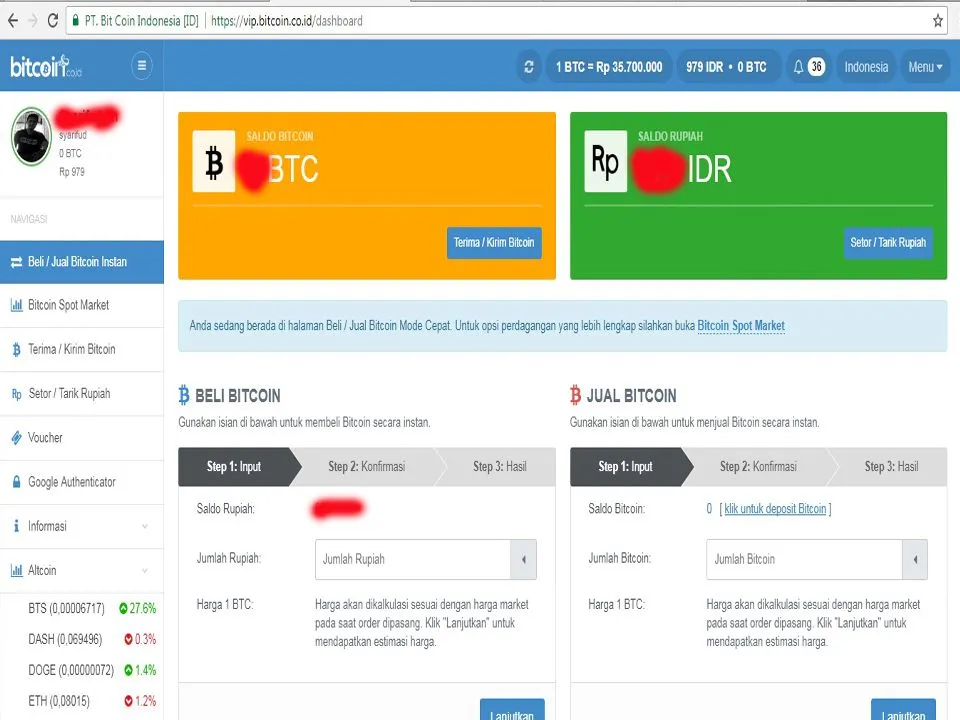
Task: Click the green up arrow by DOGE 1.4%
Action: coord(128,670)
